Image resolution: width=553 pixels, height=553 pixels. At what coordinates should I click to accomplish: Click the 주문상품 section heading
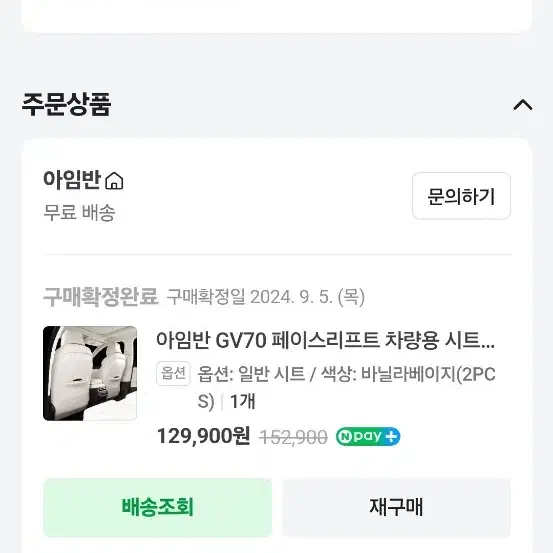click(66, 104)
